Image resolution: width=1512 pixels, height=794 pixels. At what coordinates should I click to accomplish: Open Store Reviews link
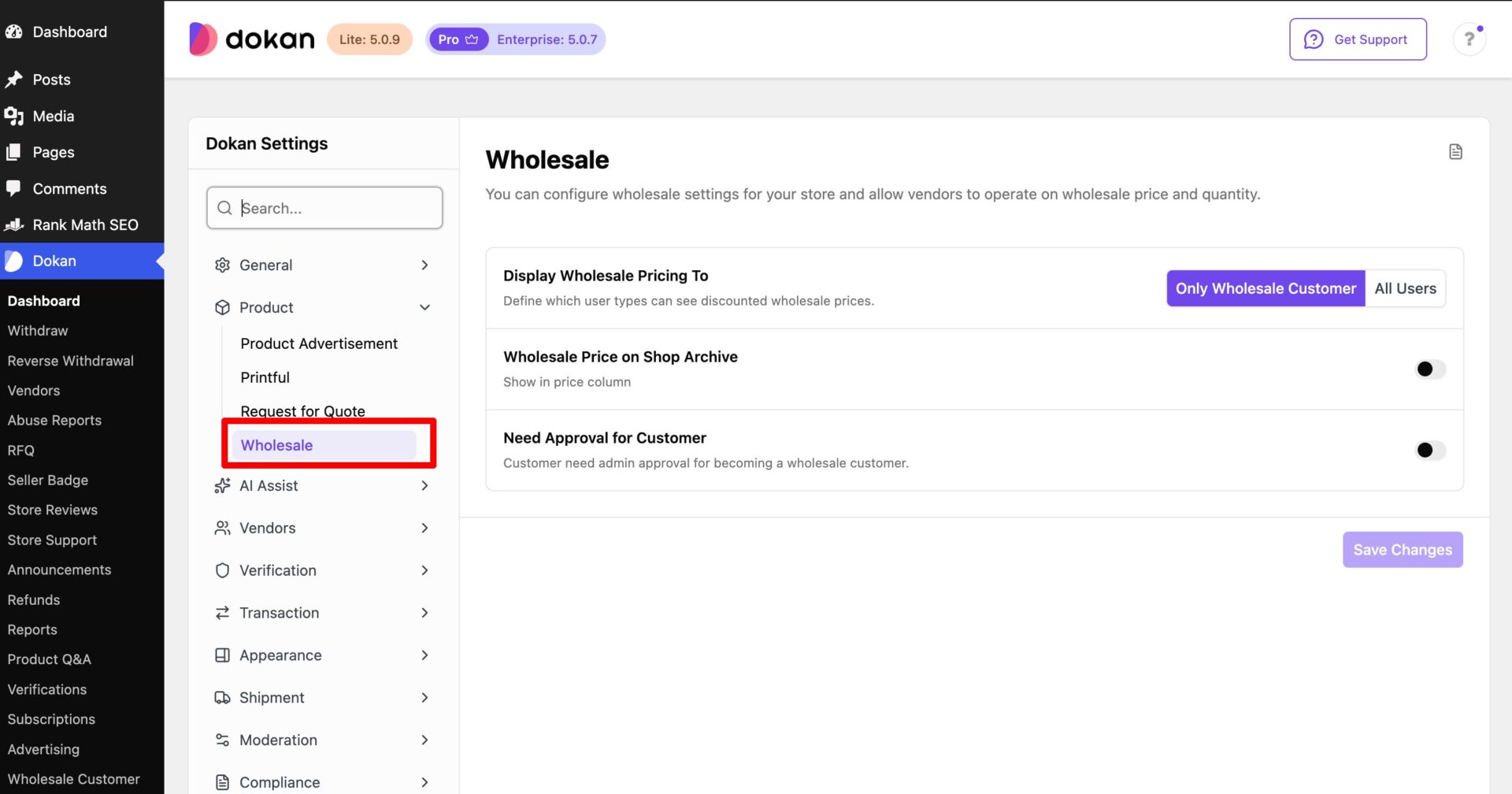click(x=53, y=510)
